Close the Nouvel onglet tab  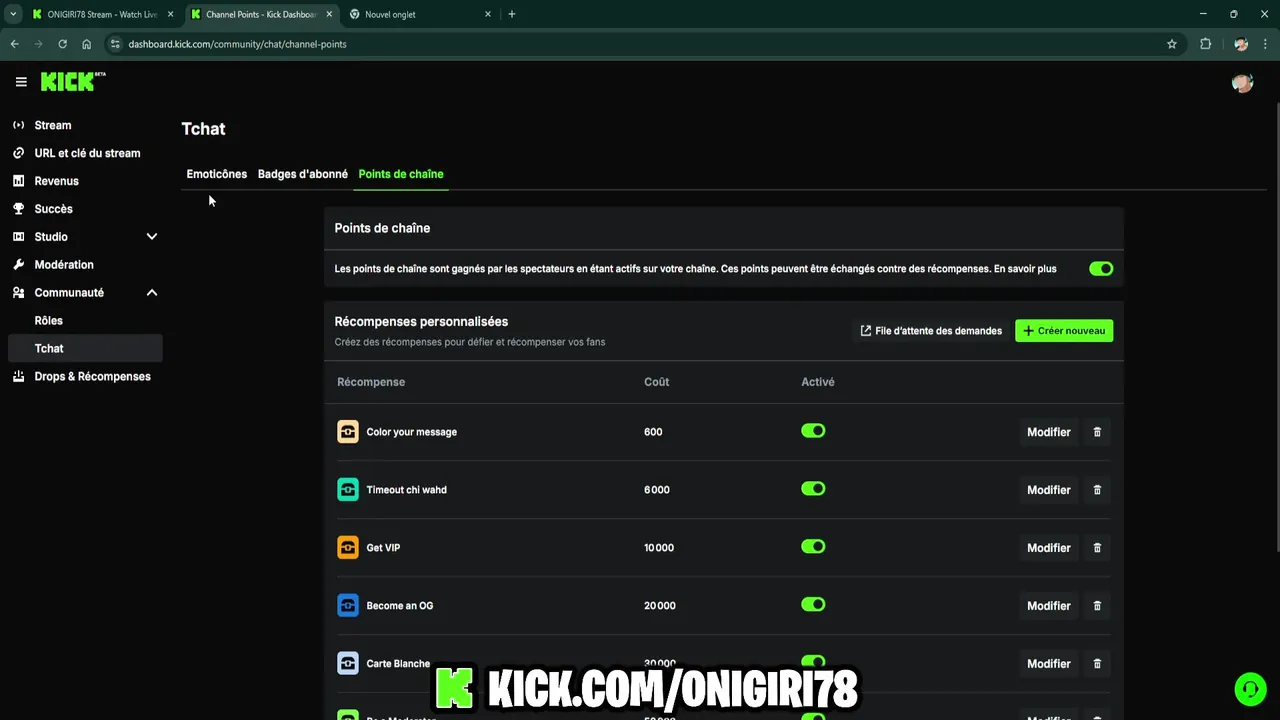488,14
